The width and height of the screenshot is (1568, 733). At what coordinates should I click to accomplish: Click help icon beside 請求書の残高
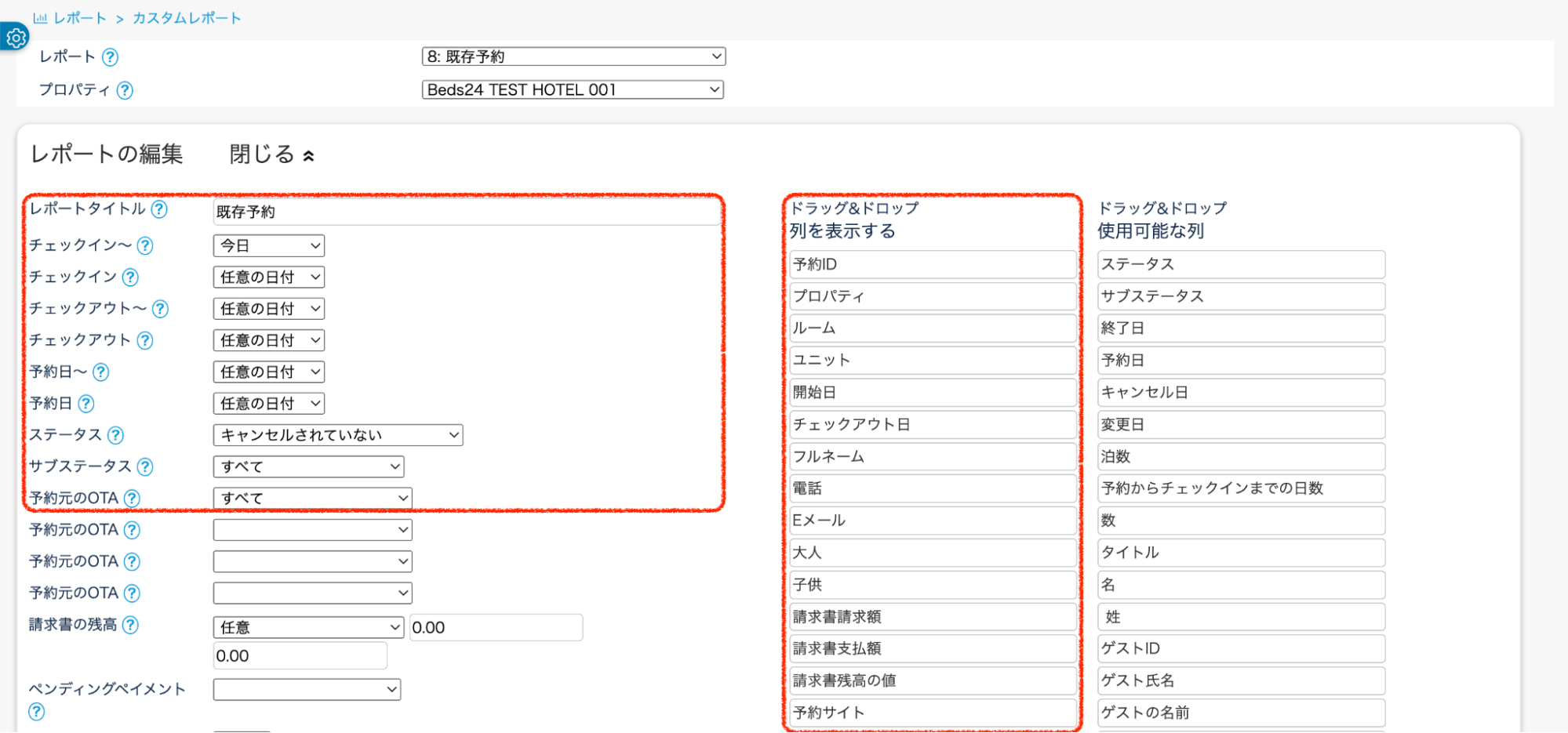[x=131, y=625]
